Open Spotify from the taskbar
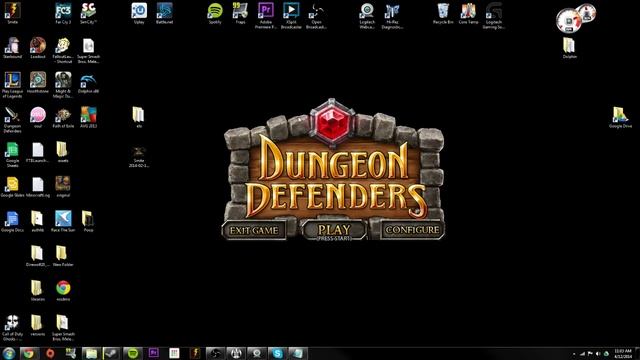Screen dimensions: 640x360 click(x=132, y=353)
